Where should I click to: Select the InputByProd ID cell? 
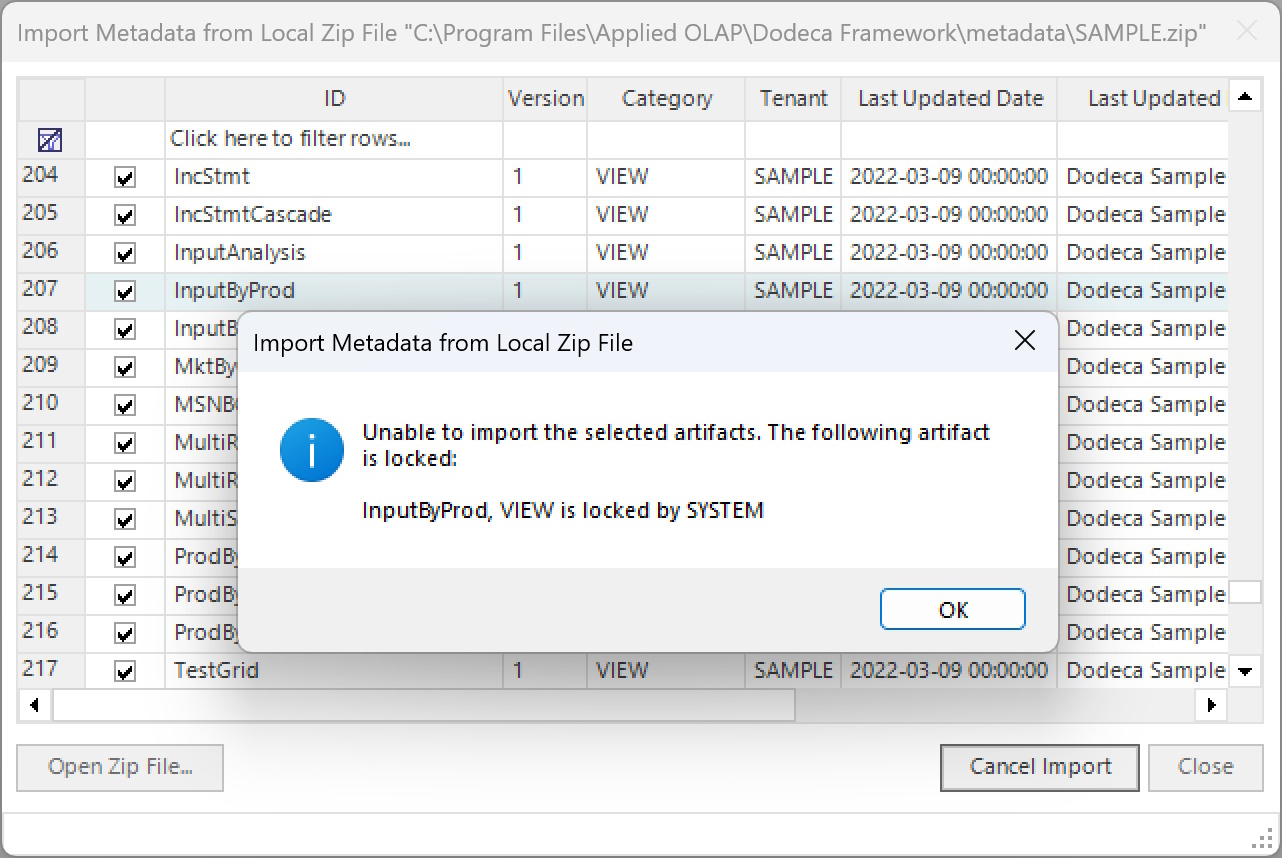pos(334,291)
